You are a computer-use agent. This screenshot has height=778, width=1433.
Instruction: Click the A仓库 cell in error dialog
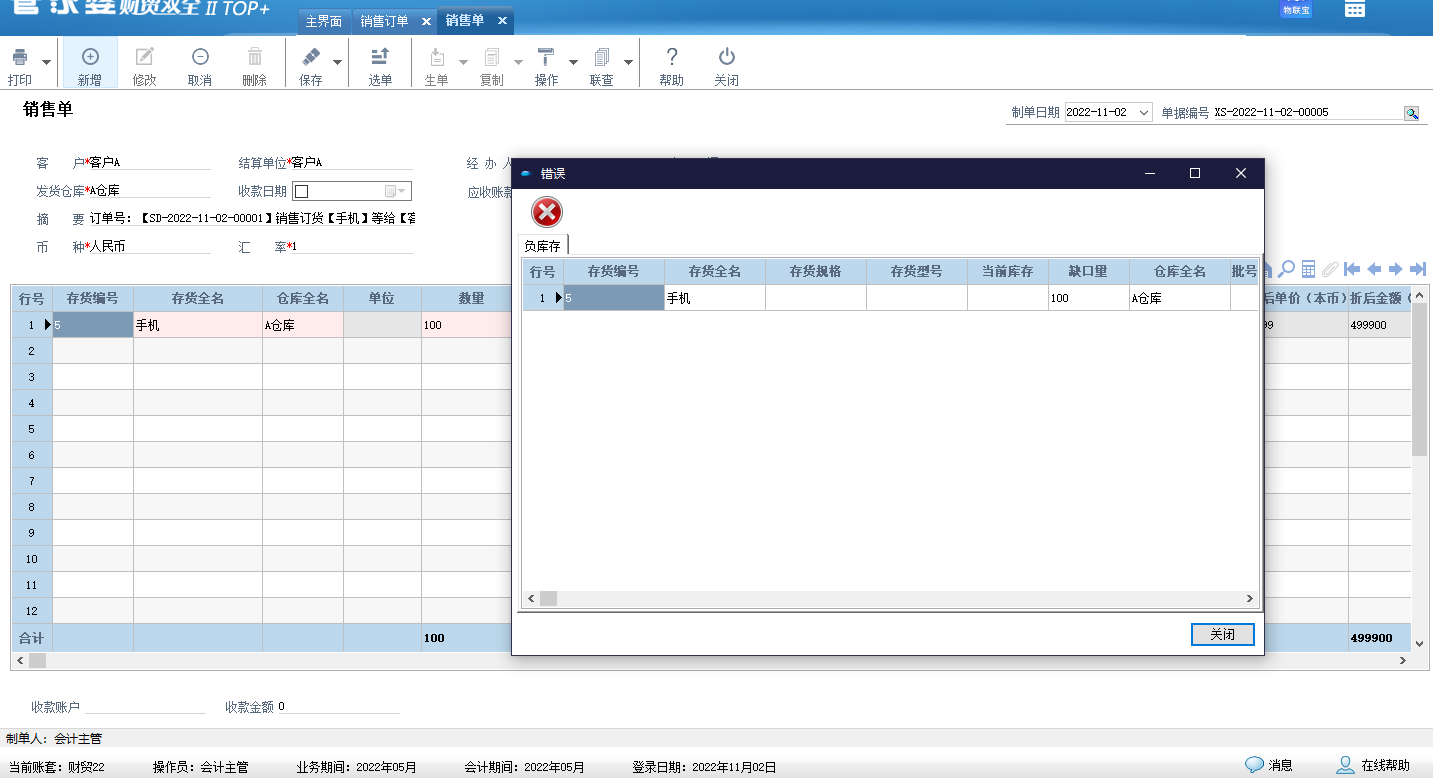click(x=1180, y=298)
